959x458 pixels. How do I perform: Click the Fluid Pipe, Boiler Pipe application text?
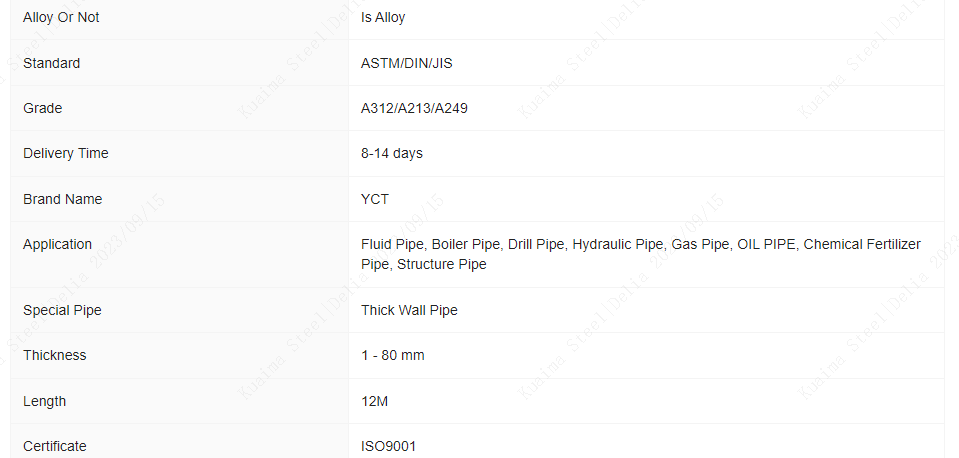pyautogui.click(x=432, y=245)
